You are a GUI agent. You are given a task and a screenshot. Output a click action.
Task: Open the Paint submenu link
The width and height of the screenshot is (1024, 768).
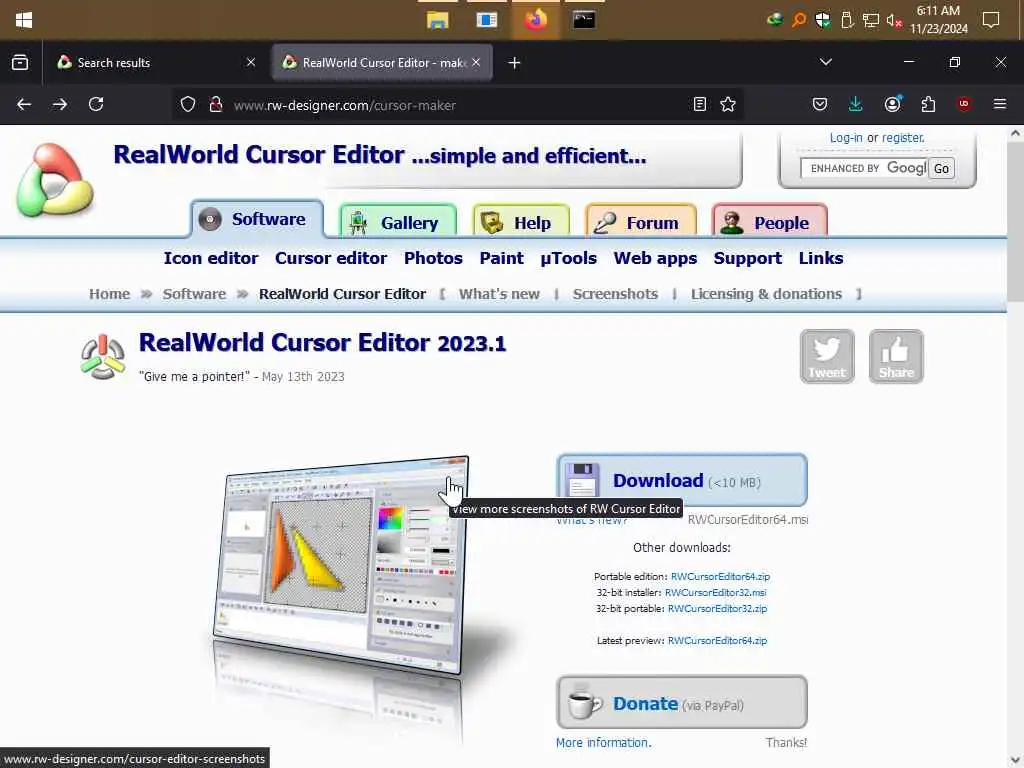pyautogui.click(x=502, y=259)
